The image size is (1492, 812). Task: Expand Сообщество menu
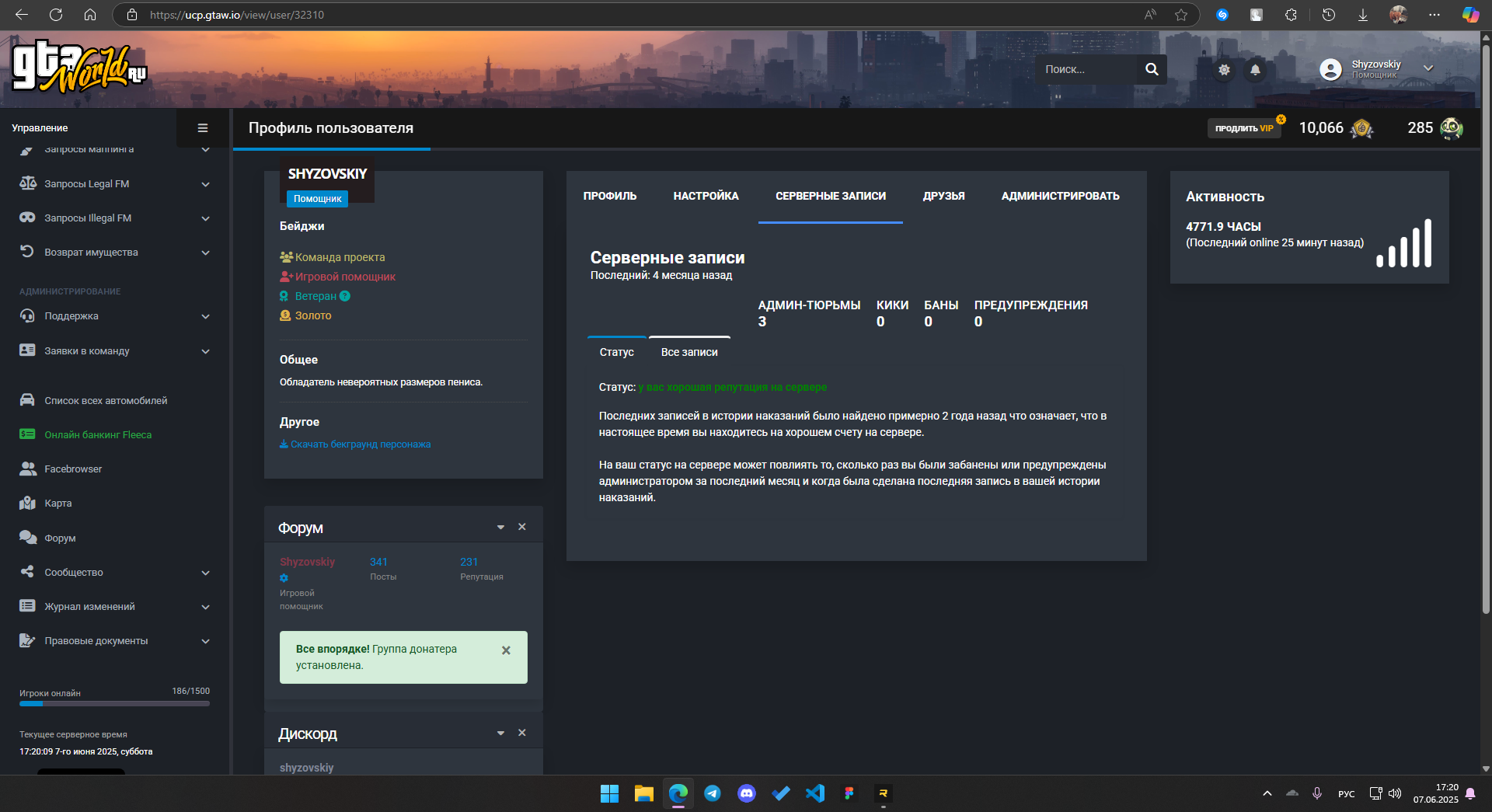click(x=205, y=573)
